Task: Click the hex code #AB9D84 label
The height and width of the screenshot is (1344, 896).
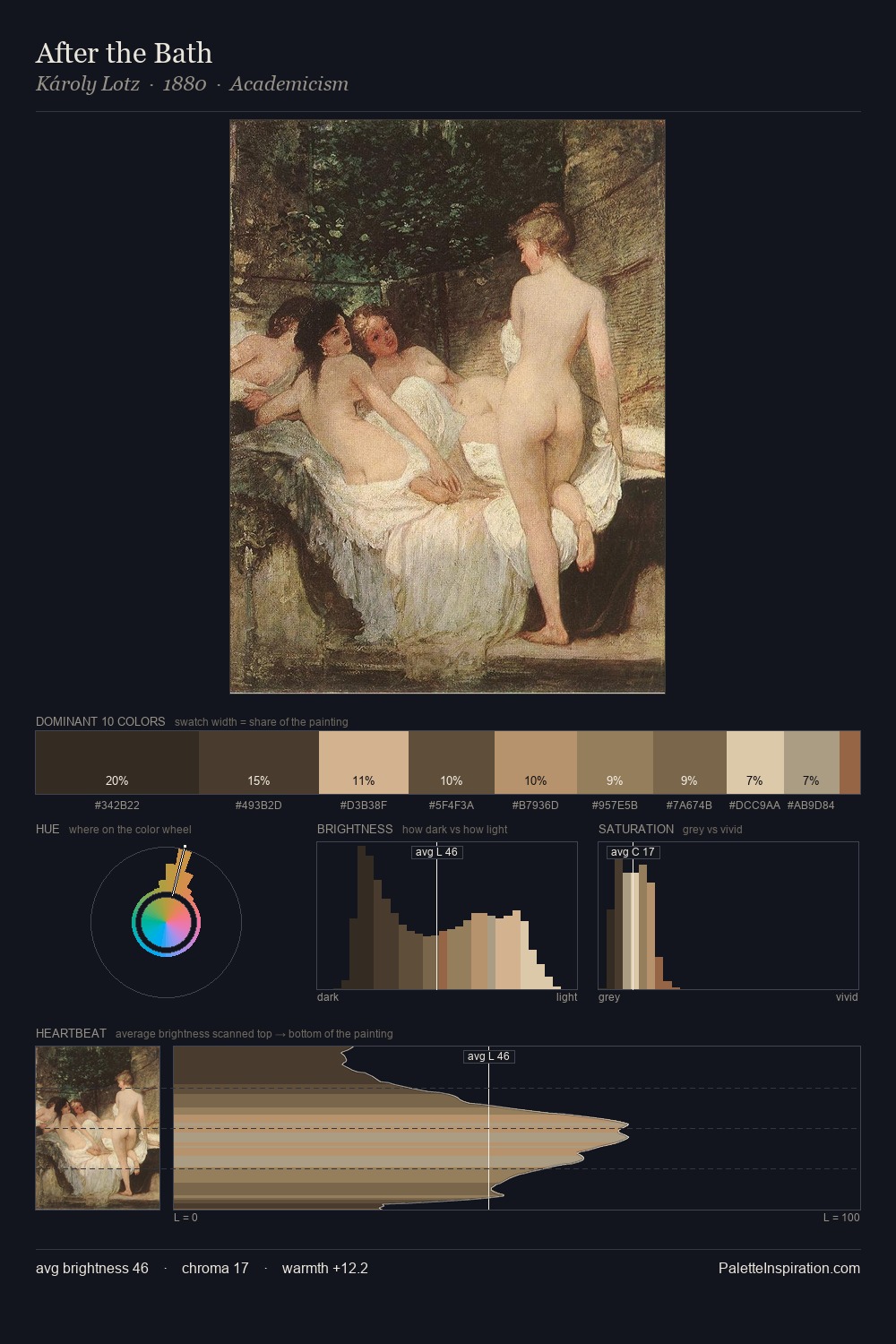Action: pyautogui.click(x=811, y=806)
